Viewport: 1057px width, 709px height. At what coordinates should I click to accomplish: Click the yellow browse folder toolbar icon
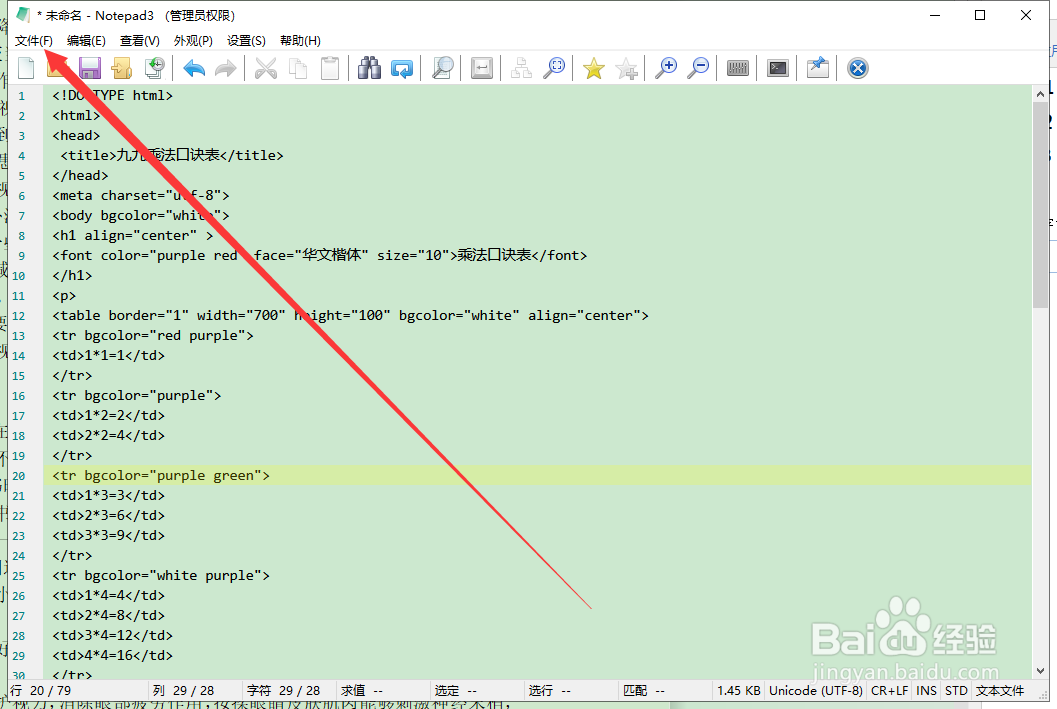coord(122,68)
